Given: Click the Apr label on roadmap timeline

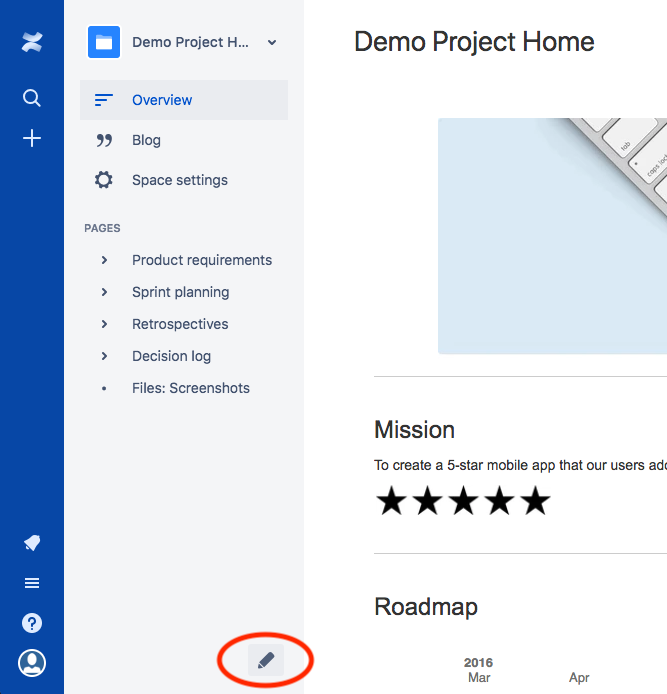Looking at the screenshot, I should pos(579,678).
